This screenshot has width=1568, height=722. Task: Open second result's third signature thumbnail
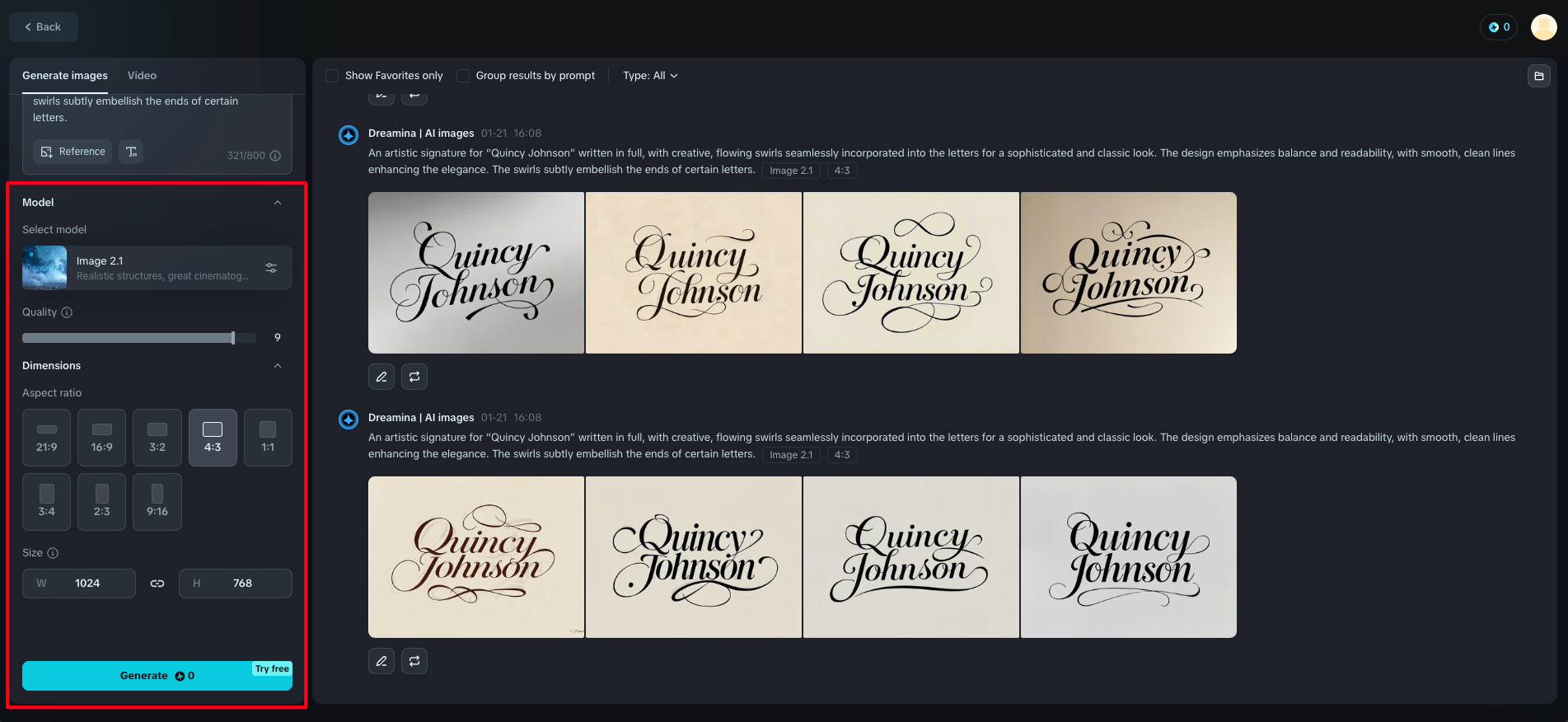(911, 557)
